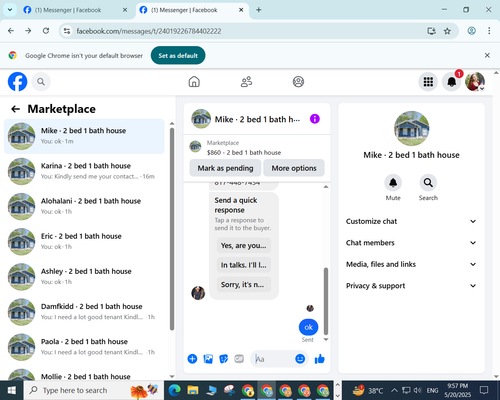Screen dimensions: 500x400
Task: Open the Facebook search magnifier
Action: pos(41,82)
